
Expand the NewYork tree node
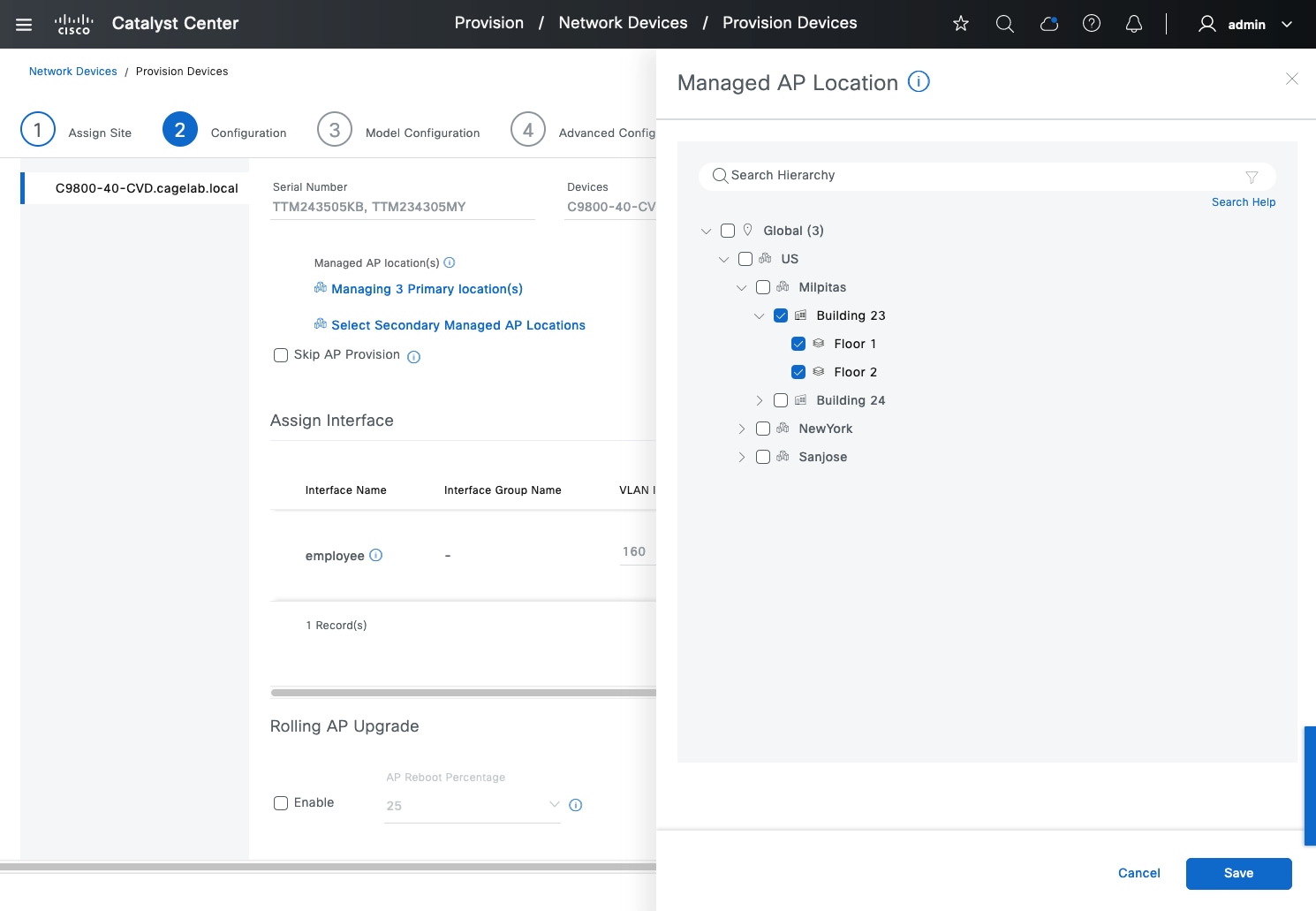point(742,429)
